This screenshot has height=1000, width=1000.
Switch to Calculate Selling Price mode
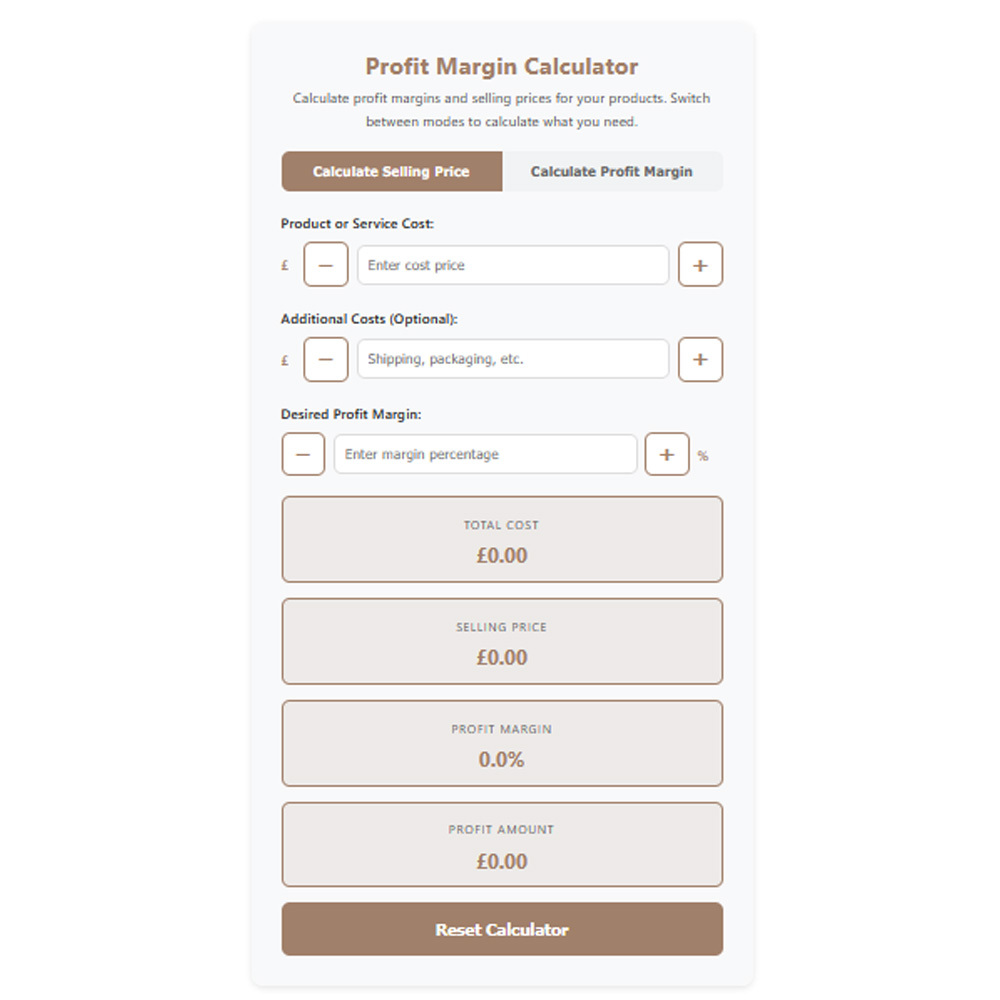pos(391,171)
